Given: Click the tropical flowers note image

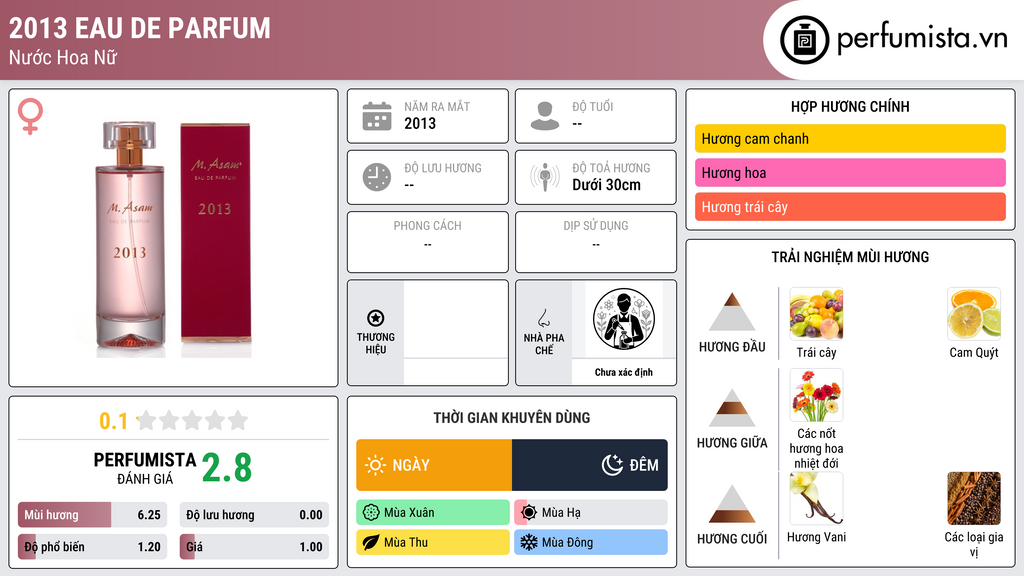Looking at the screenshot, I should point(816,395).
